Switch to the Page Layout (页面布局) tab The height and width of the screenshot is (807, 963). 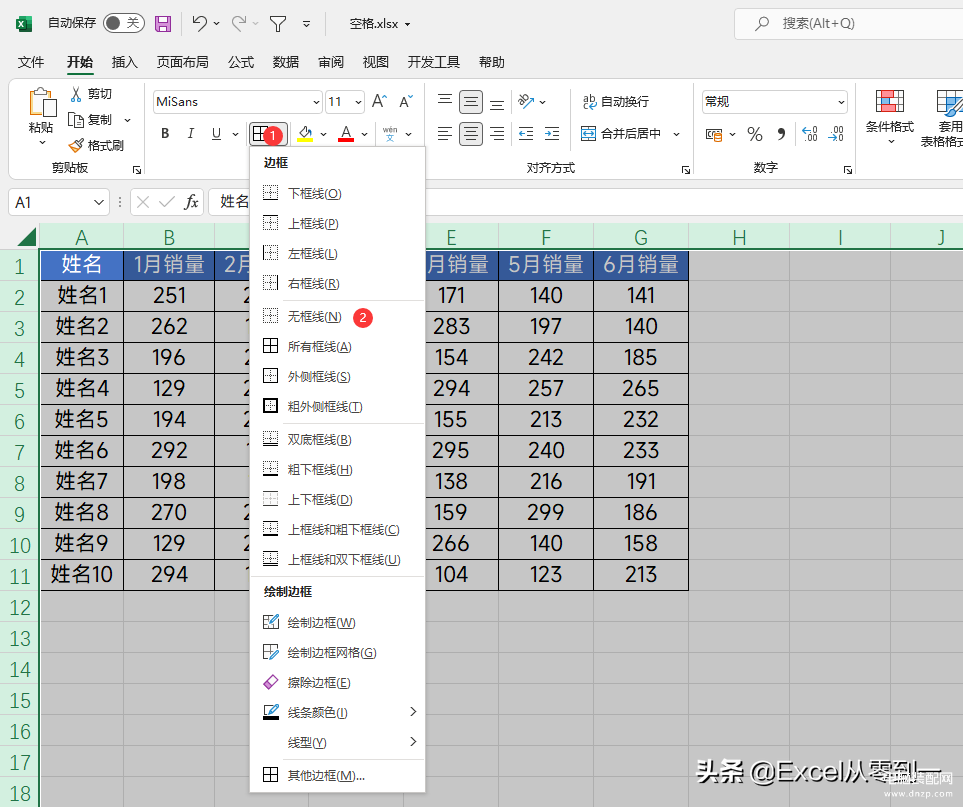click(x=182, y=62)
